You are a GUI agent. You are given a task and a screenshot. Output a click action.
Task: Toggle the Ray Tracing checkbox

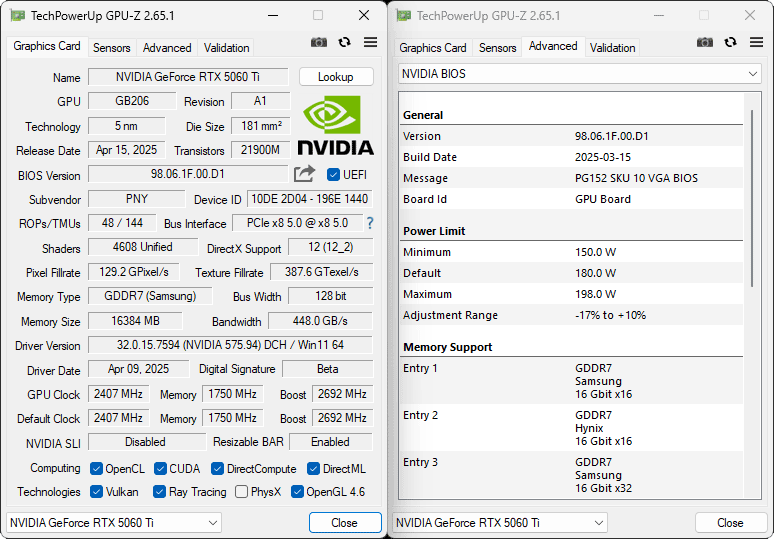159,492
